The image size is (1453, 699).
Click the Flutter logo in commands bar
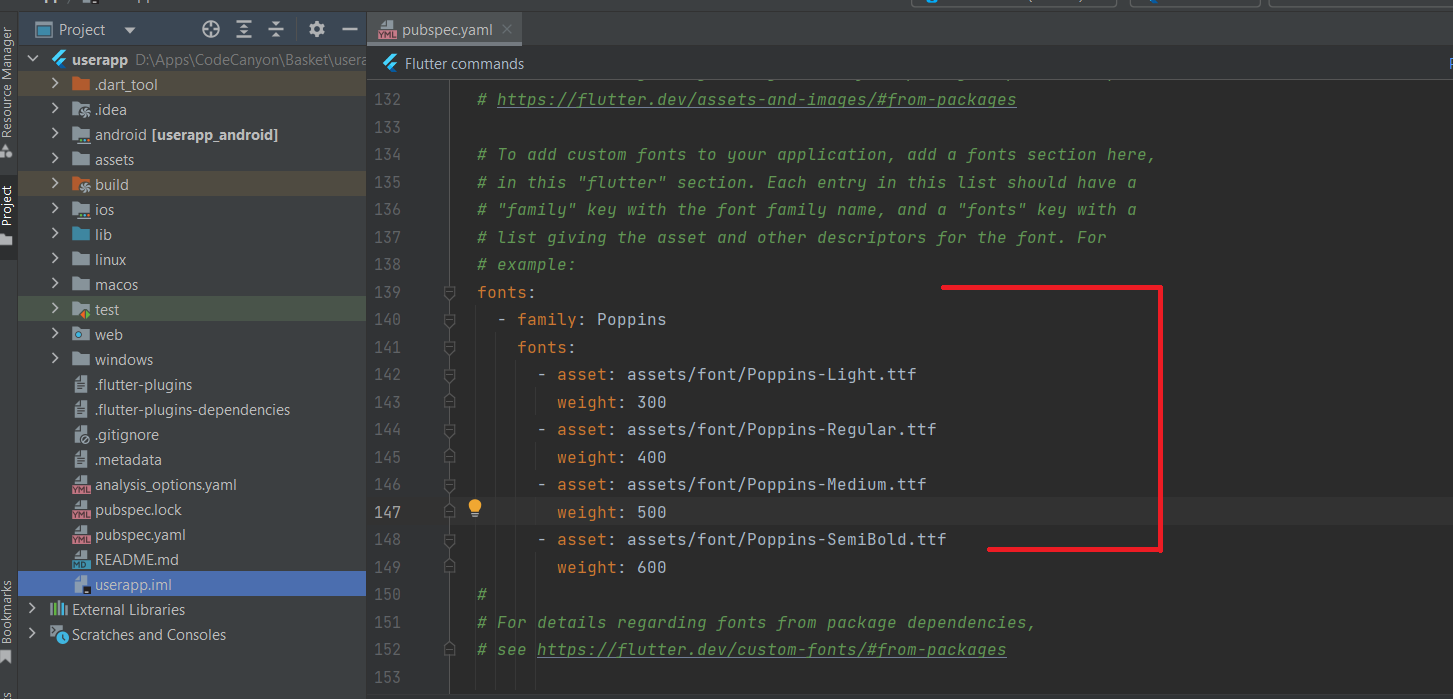point(389,63)
